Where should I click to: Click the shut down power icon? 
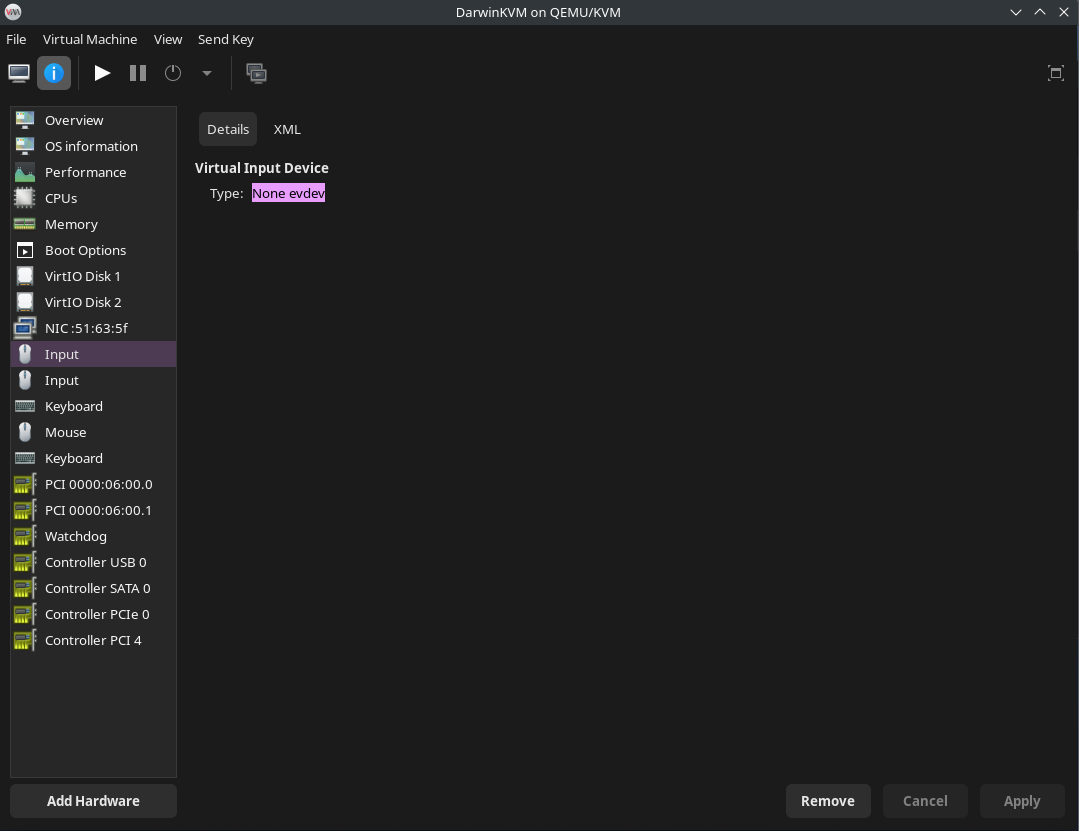tap(173, 73)
